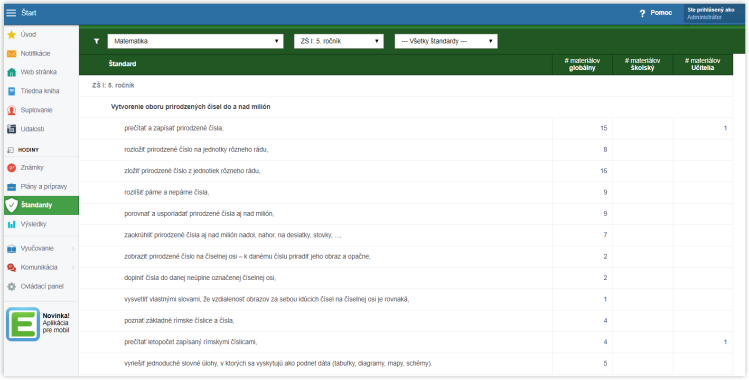
Task: Click standard zobraziť prirodzené číslo na číselnej osi
Action: [x=247, y=257]
